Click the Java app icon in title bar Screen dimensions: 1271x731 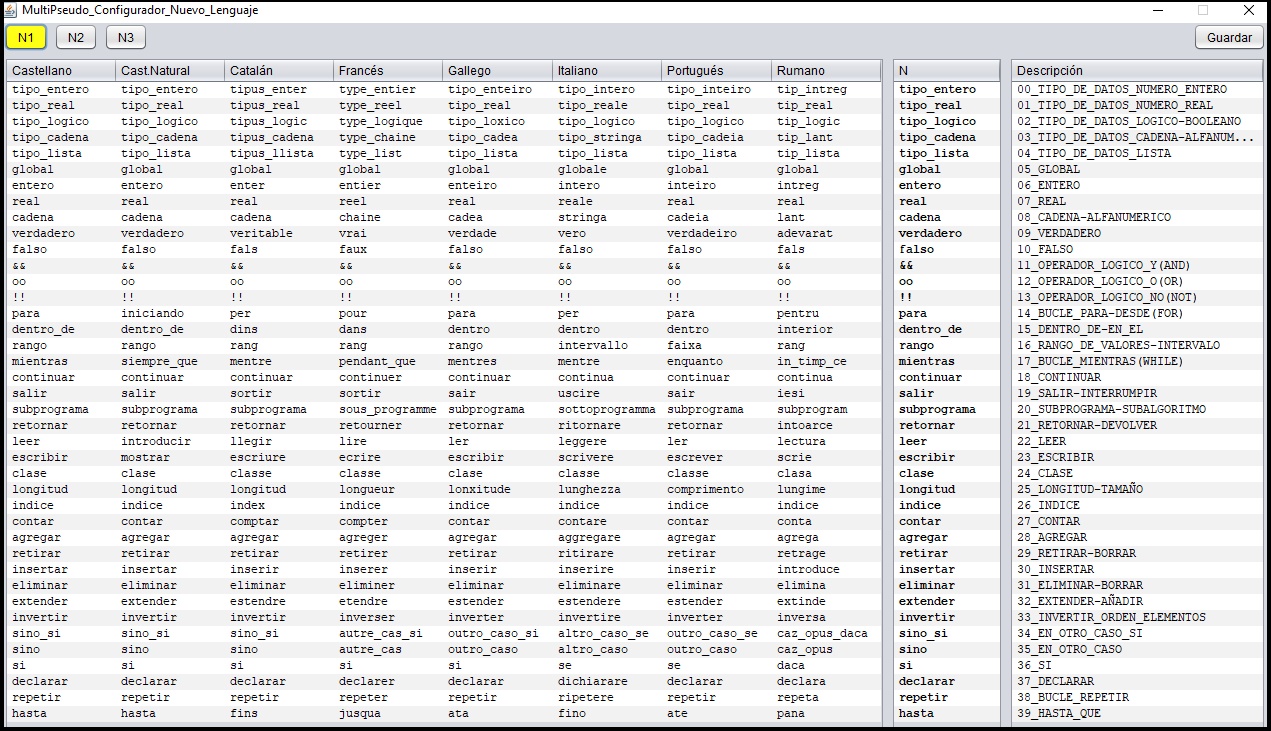[x=11, y=10]
